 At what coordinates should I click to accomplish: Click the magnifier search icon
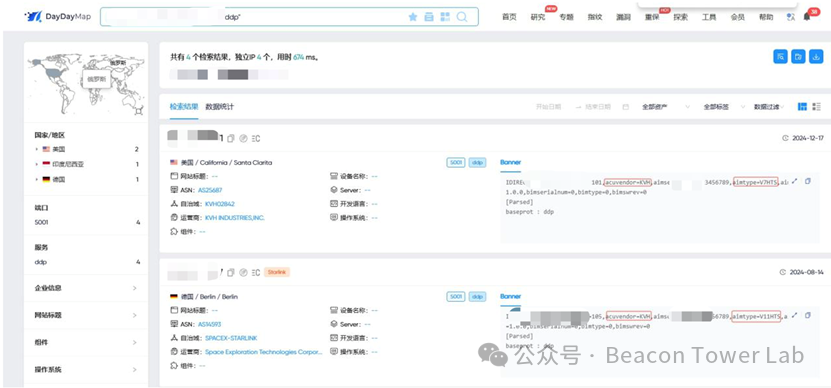[462, 17]
